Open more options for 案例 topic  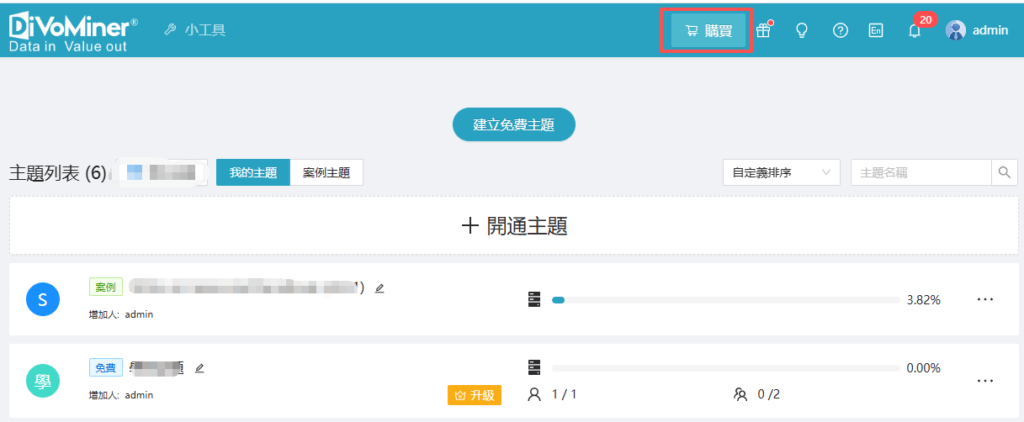pos(985,300)
